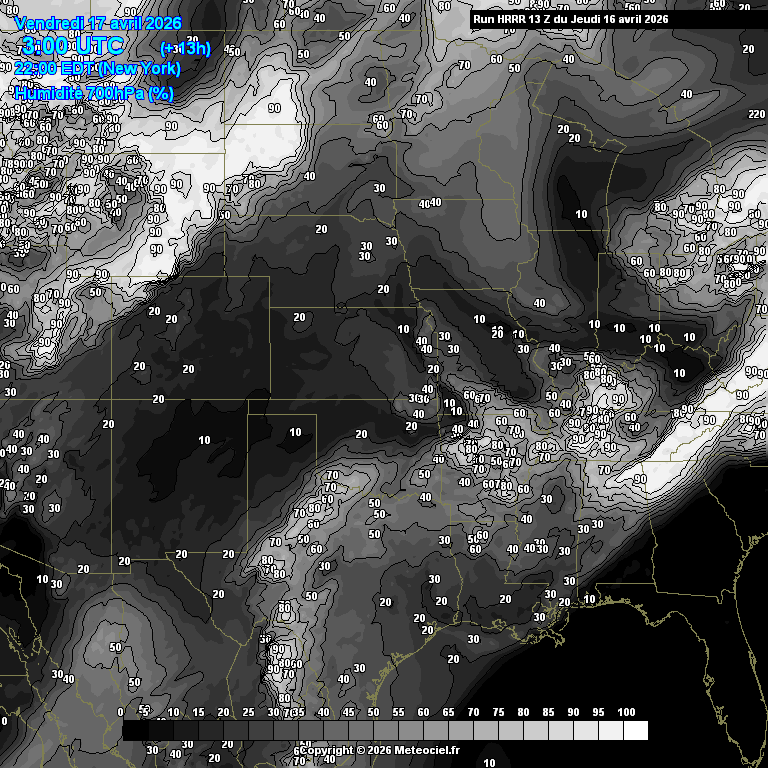
Task: Click the 25% dark gray scale swatch
Action: tap(260, 731)
